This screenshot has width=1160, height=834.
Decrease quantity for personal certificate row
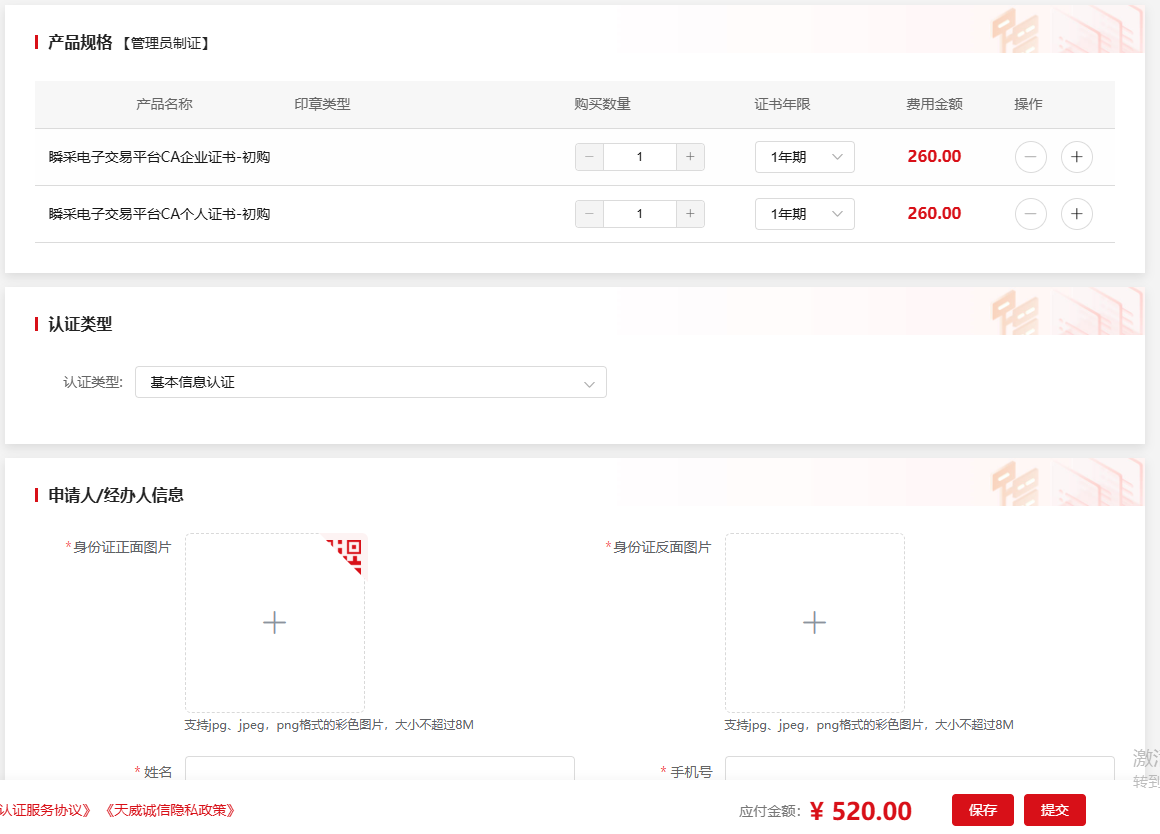tap(589, 214)
